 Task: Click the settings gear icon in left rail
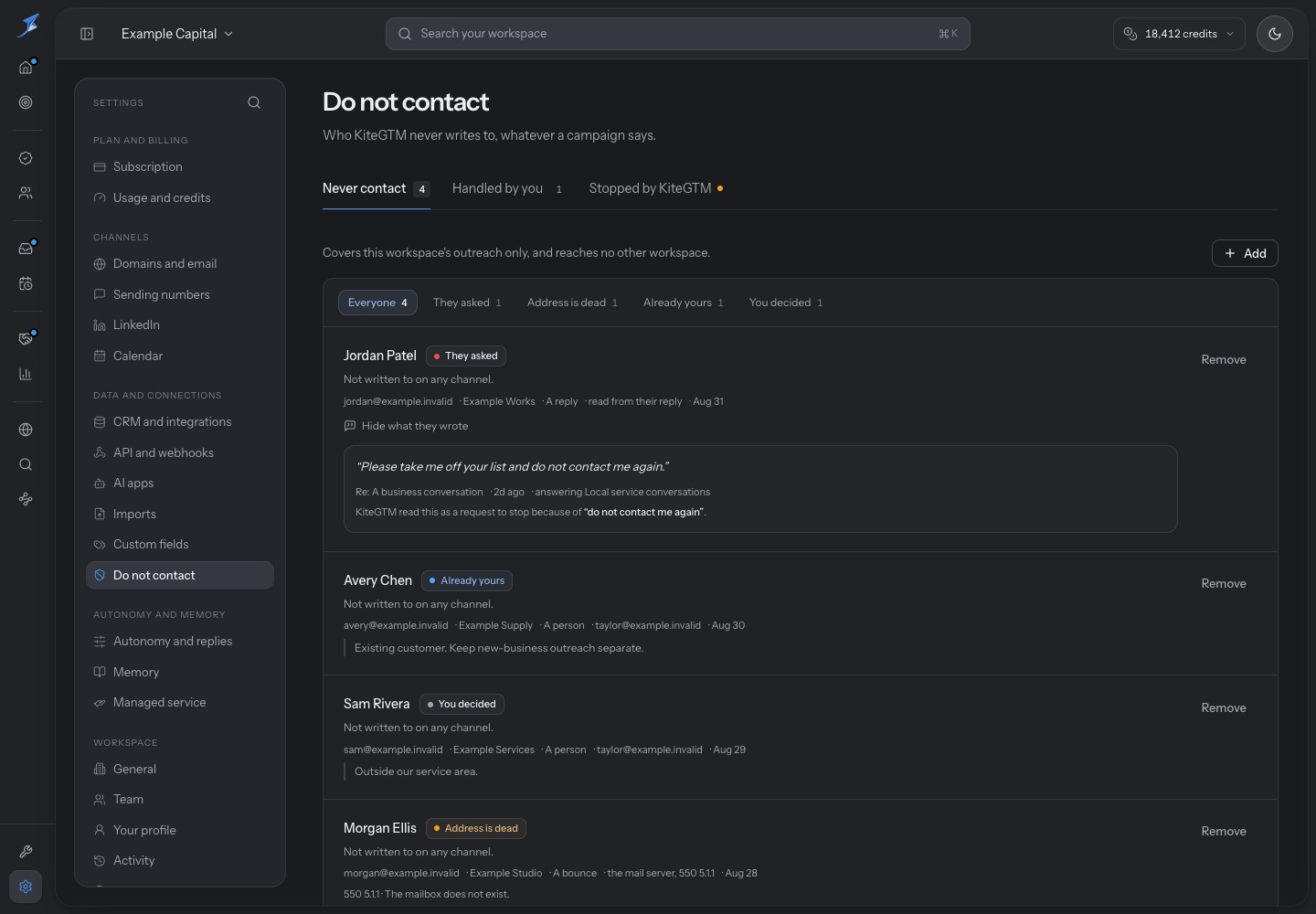(x=26, y=887)
